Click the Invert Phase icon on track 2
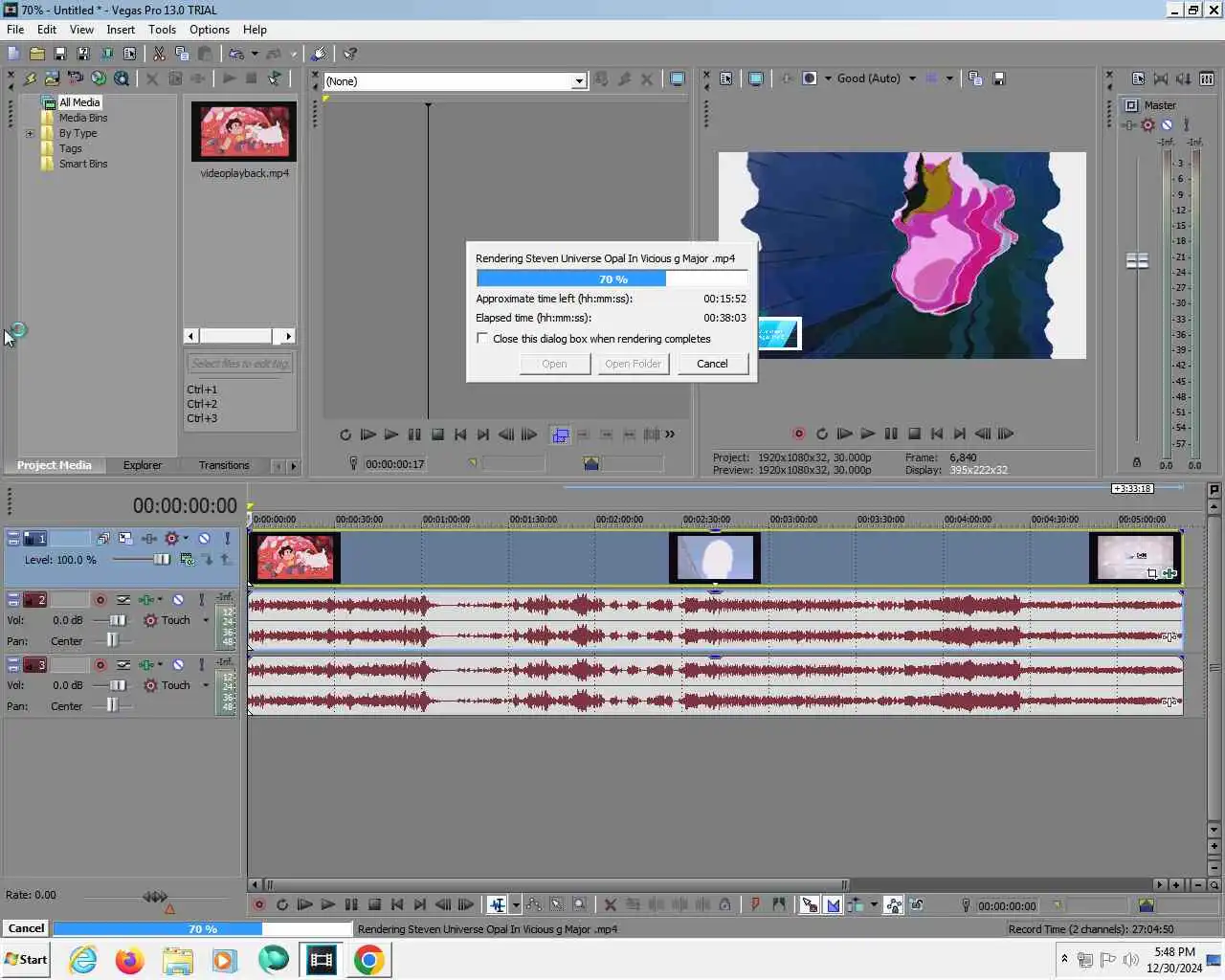Image resolution: width=1225 pixels, height=980 pixels. [x=123, y=600]
